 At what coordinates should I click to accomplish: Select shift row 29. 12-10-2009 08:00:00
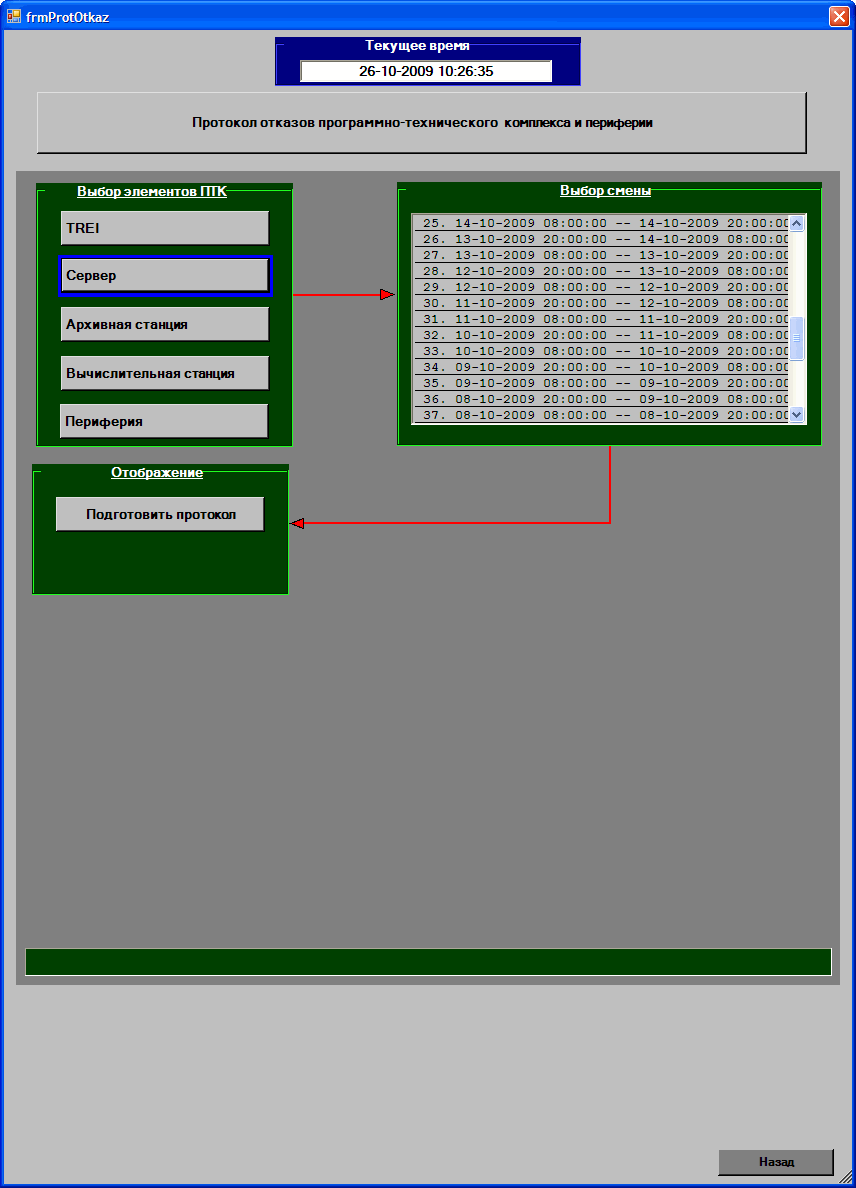(x=601, y=287)
